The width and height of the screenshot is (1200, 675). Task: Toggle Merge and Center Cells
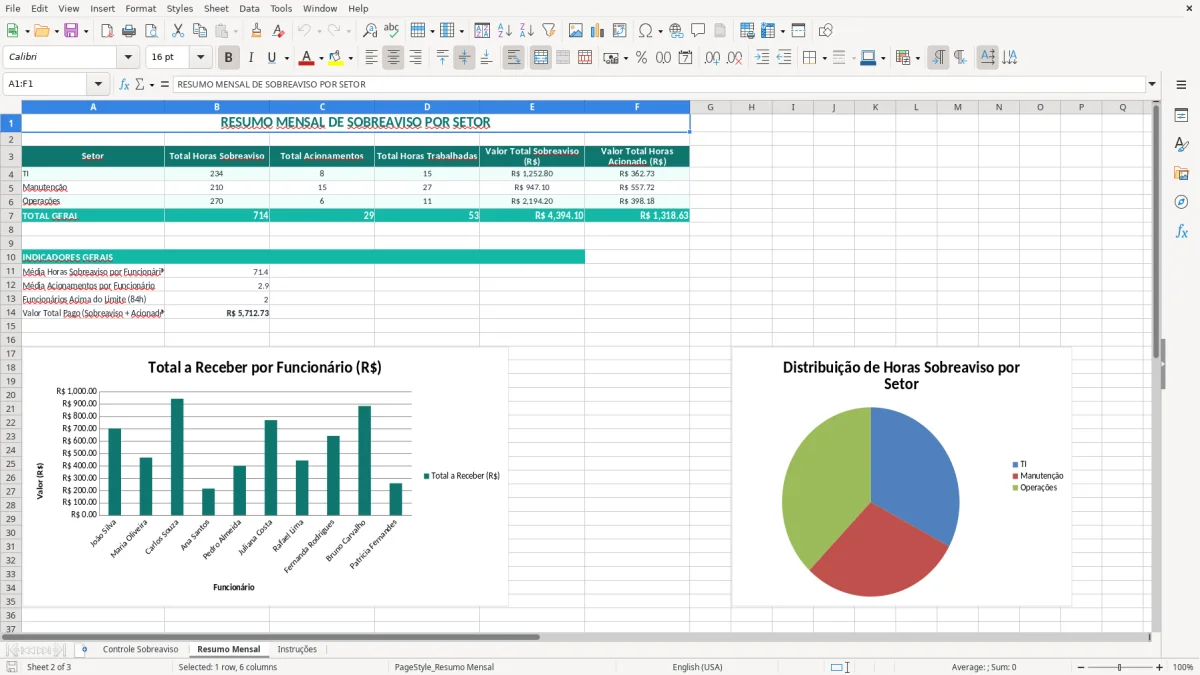[540, 58]
